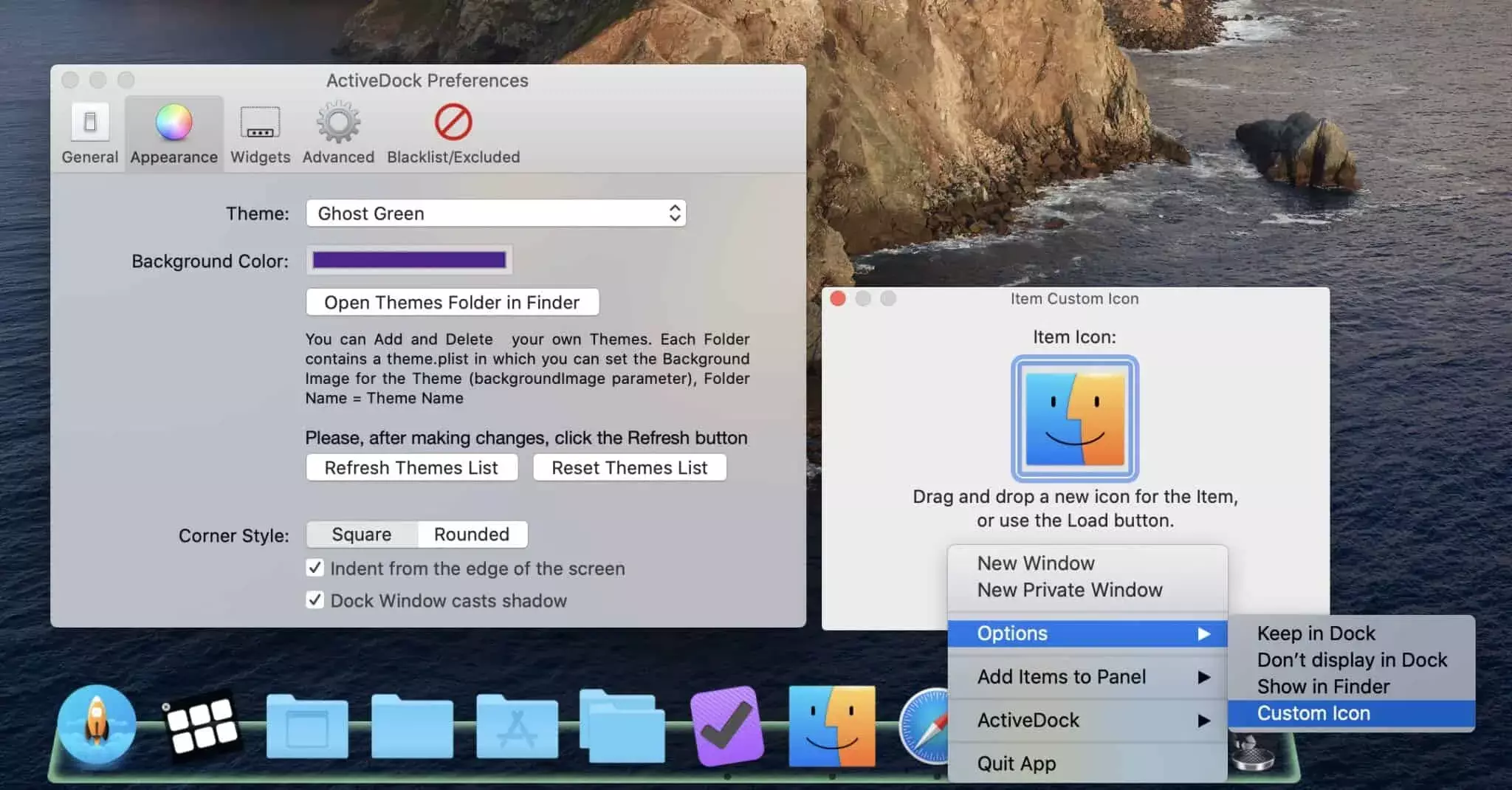Open the plain blue folder in dock
Viewport: 1512px width, 790px height.
tap(411, 726)
